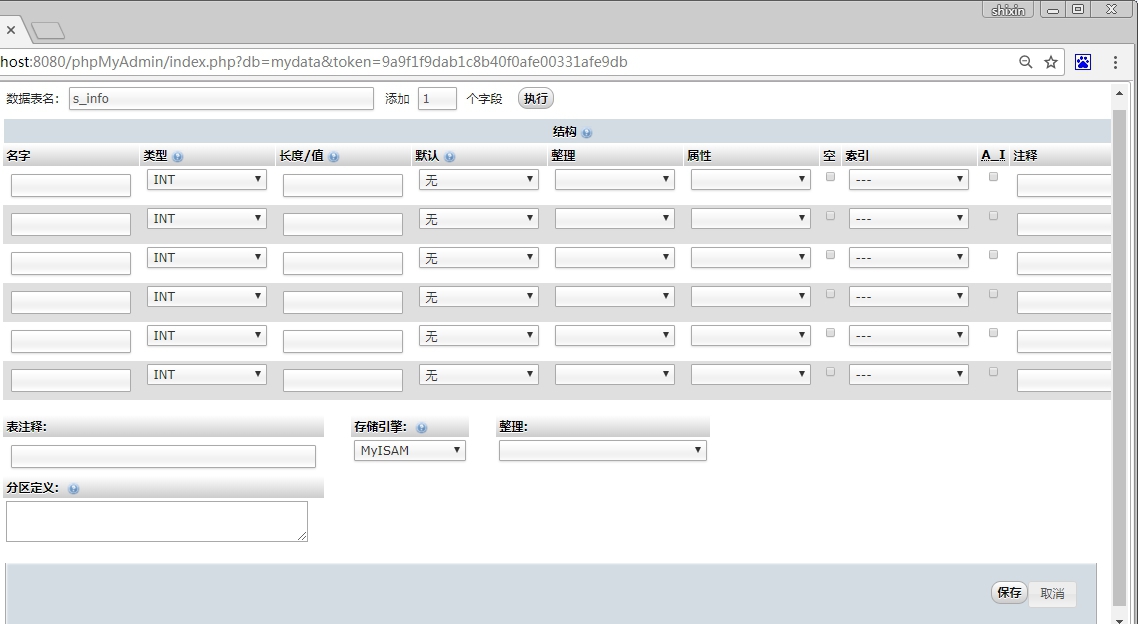This screenshot has height=624, width=1140.
Task: Click the 注释 input in third row
Action: 1064,263
